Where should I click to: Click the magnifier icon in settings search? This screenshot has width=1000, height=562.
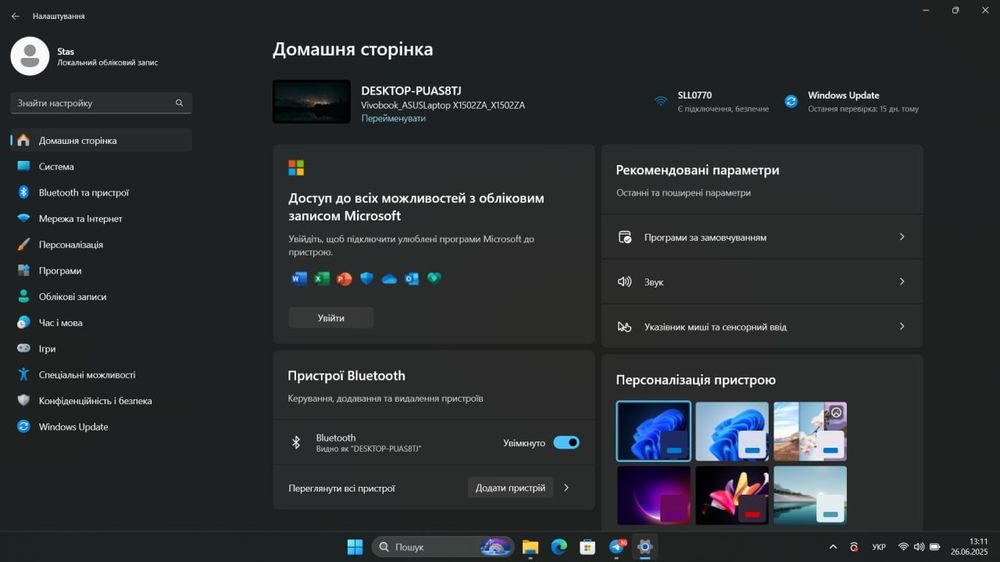179,103
